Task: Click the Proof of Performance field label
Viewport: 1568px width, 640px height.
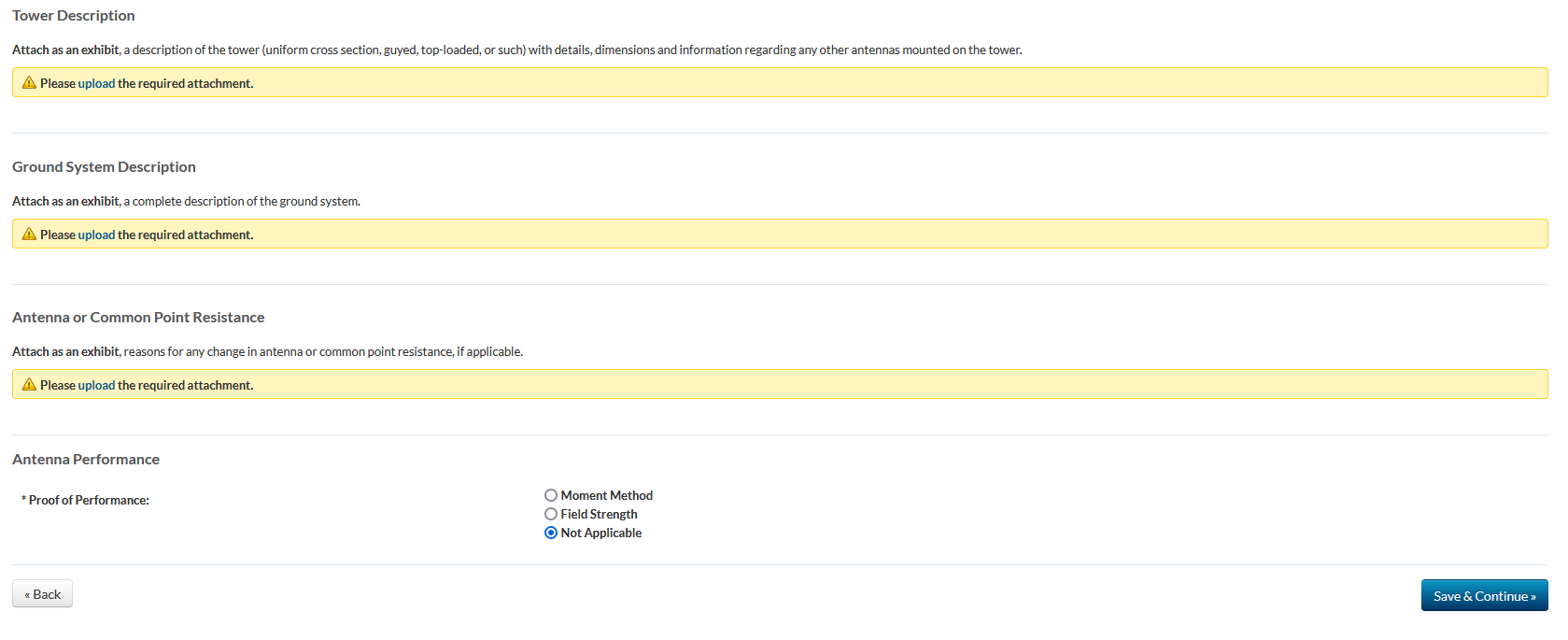Action: coord(89,501)
